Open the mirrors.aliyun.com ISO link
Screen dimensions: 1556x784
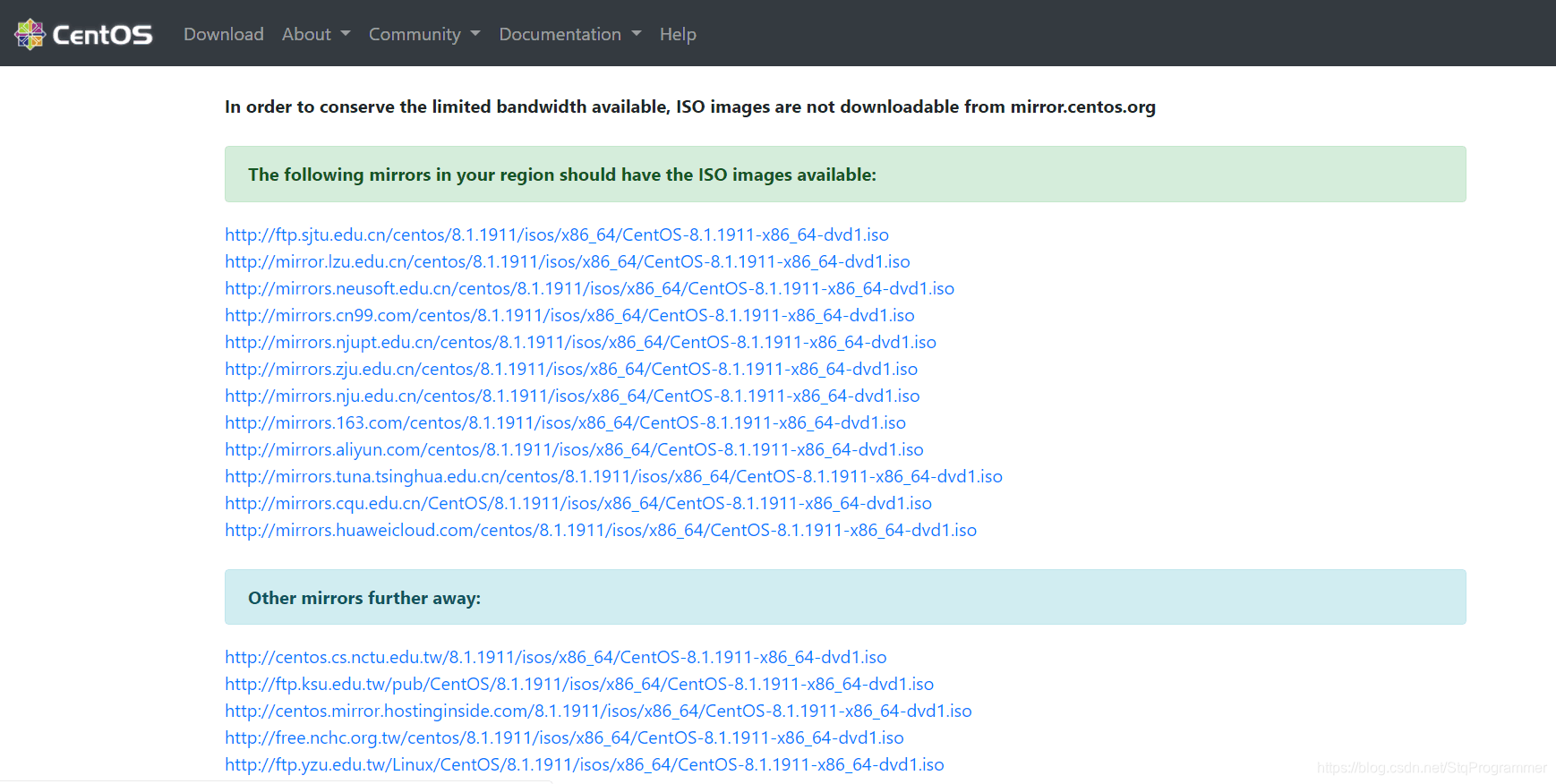(574, 449)
